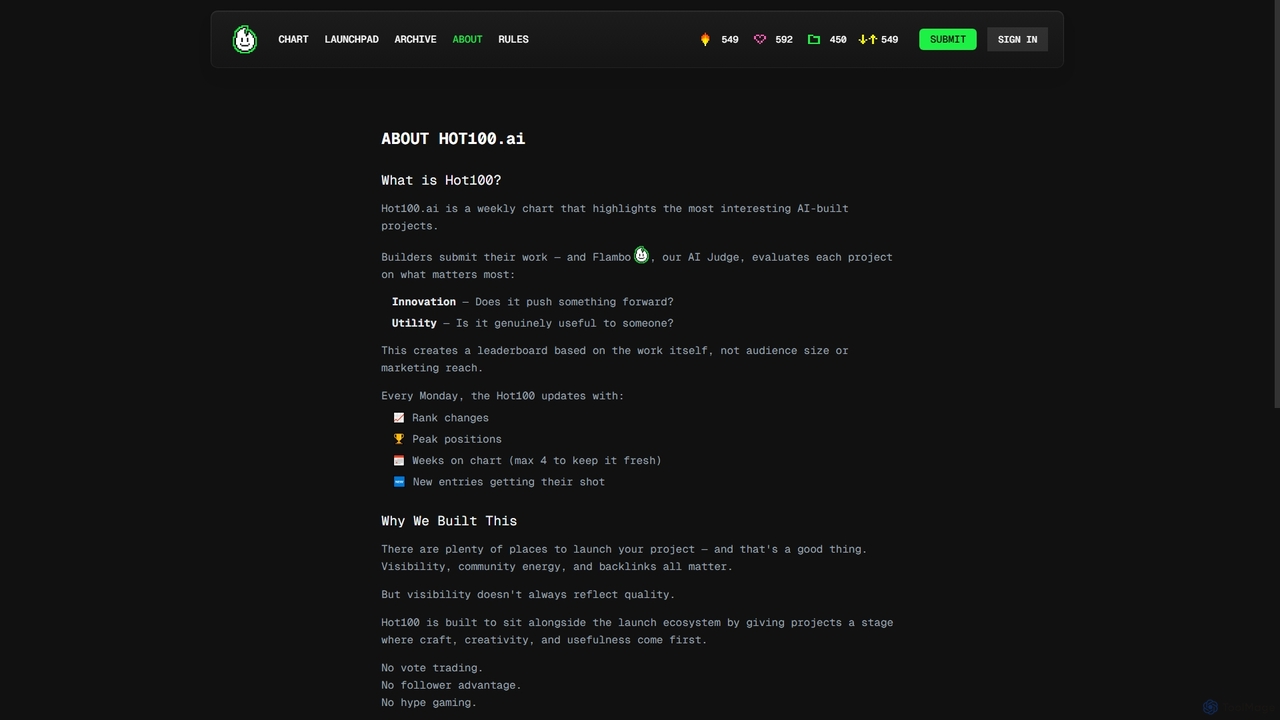This screenshot has height=720, width=1280.
Task: Click the Flambo mascot icon in paragraph
Action: tap(641, 255)
